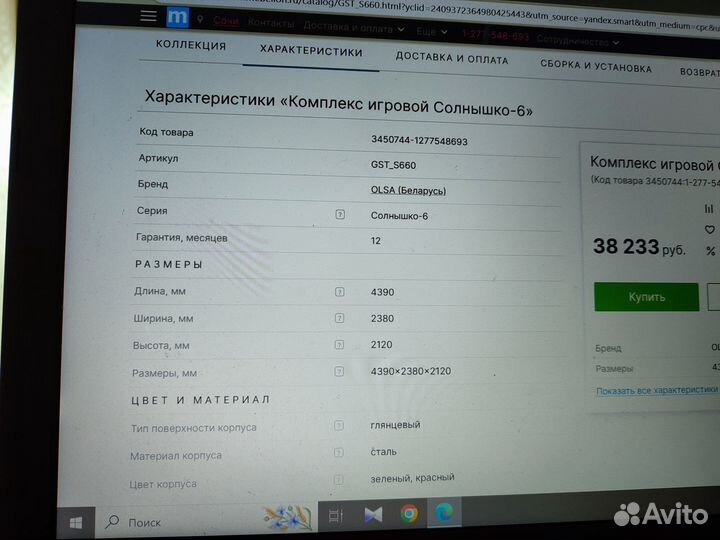Screen dimensions: 720x540
Task: Click the percent discount icon
Action: (x=710, y=251)
